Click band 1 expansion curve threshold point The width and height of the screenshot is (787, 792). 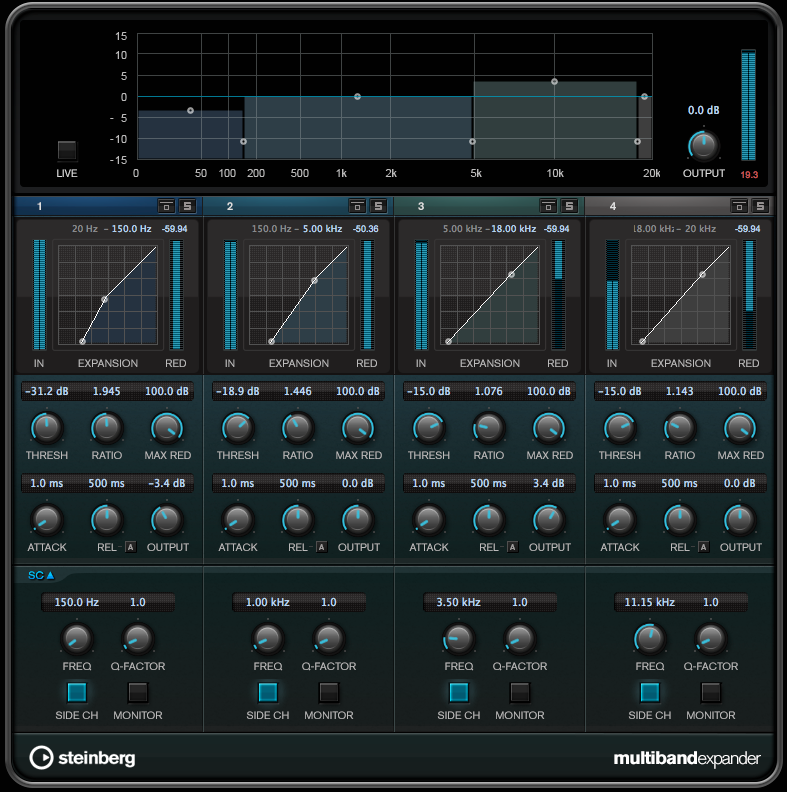click(x=105, y=300)
